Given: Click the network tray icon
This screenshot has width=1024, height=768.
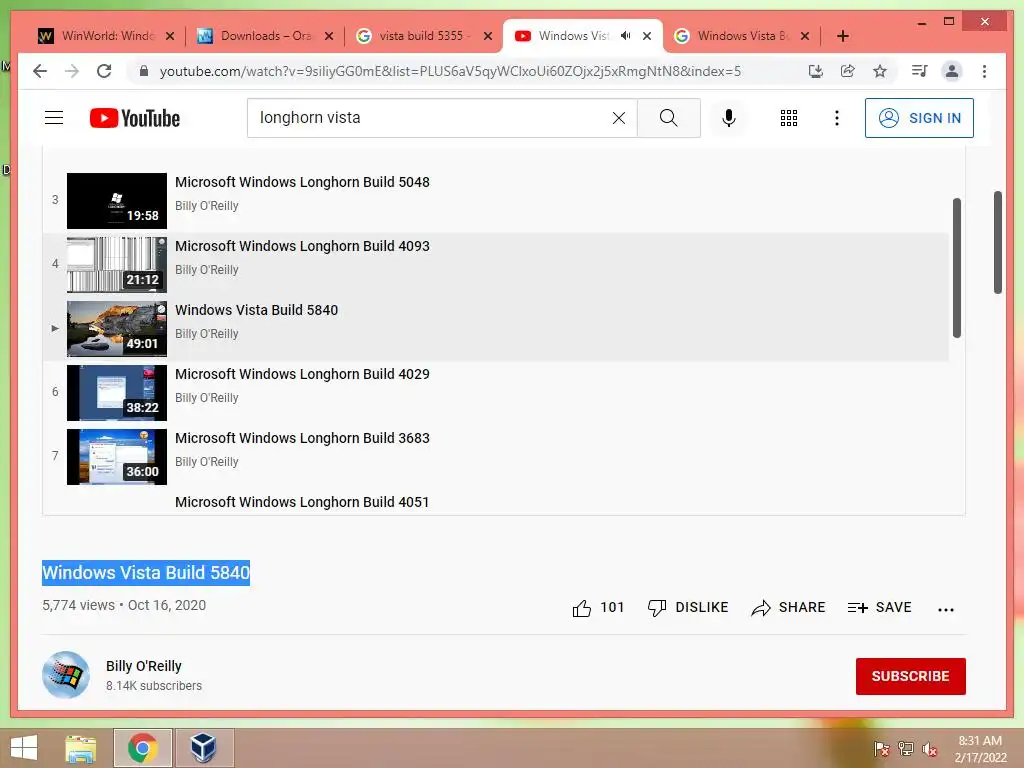Looking at the screenshot, I should click(905, 749).
